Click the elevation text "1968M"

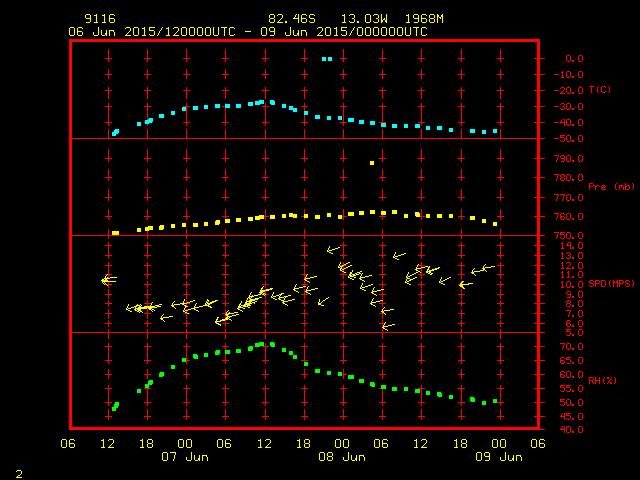(x=424, y=19)
